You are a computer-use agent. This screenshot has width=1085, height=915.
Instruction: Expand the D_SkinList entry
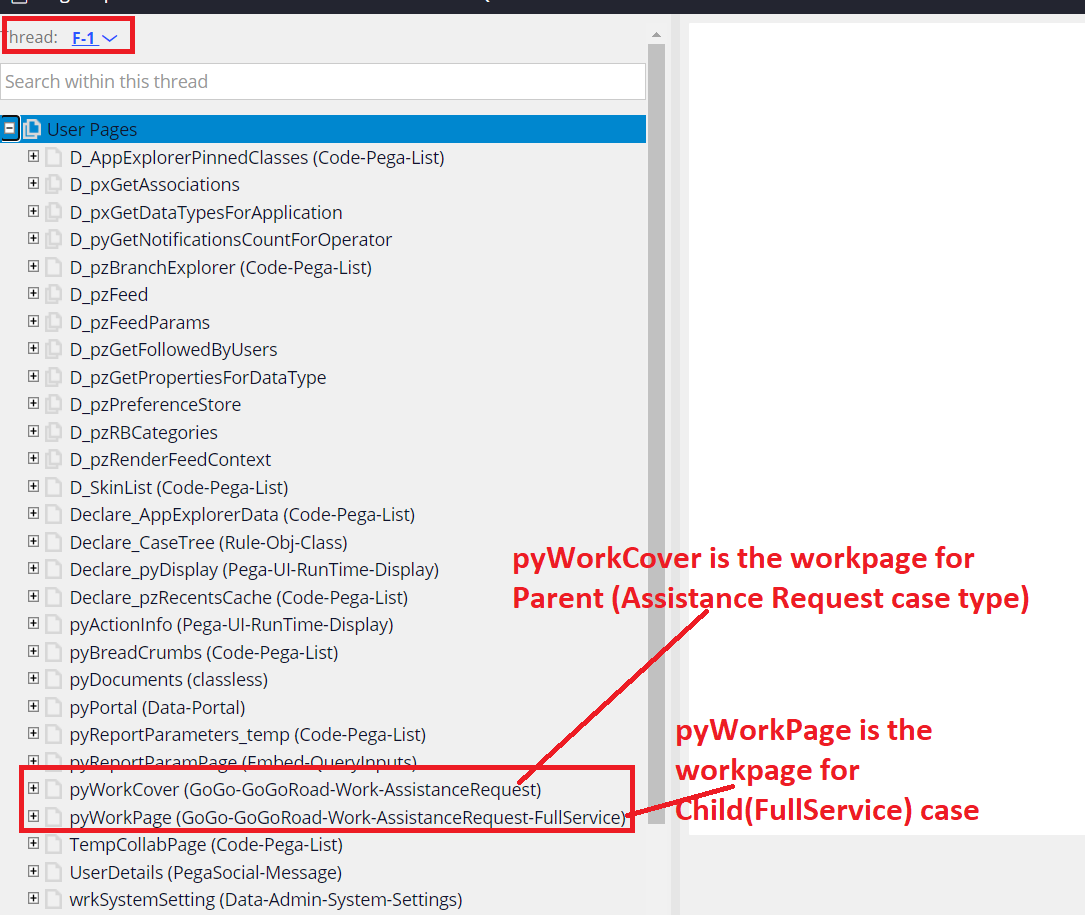(33, 486)
